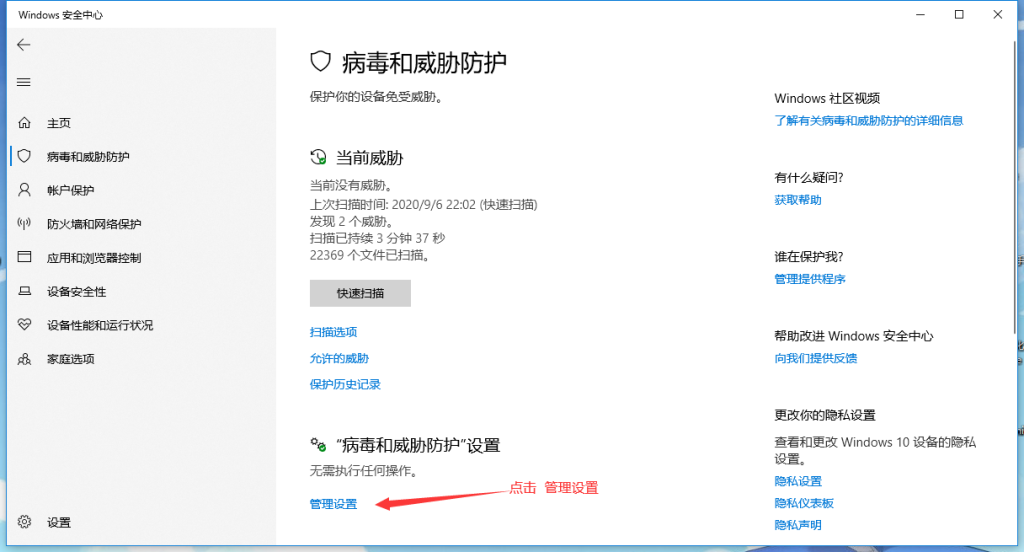This screenshot has height=552, width=1024.
Task: Click the text 扫描已持续 3 分钟 37 秒
Action: [x=377, y=238]
